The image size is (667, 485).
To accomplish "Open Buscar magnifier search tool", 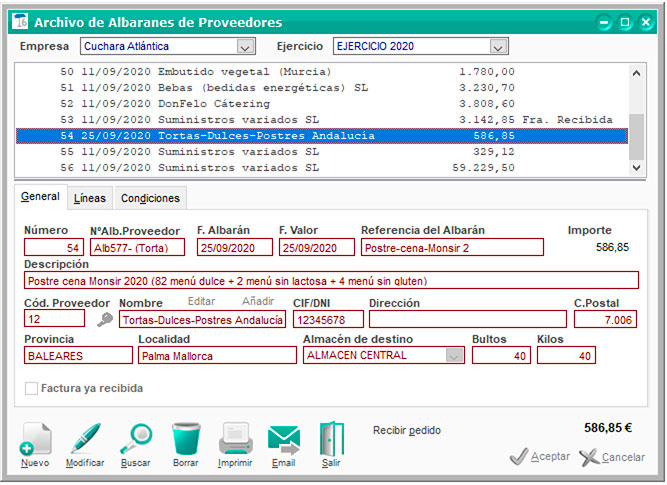I will tap(136, 441).
